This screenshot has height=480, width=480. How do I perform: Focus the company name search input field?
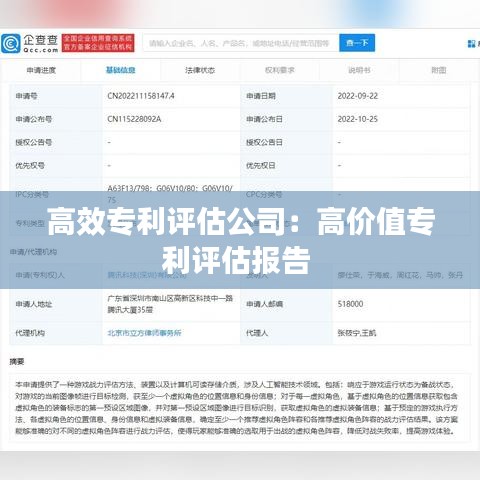241,43
